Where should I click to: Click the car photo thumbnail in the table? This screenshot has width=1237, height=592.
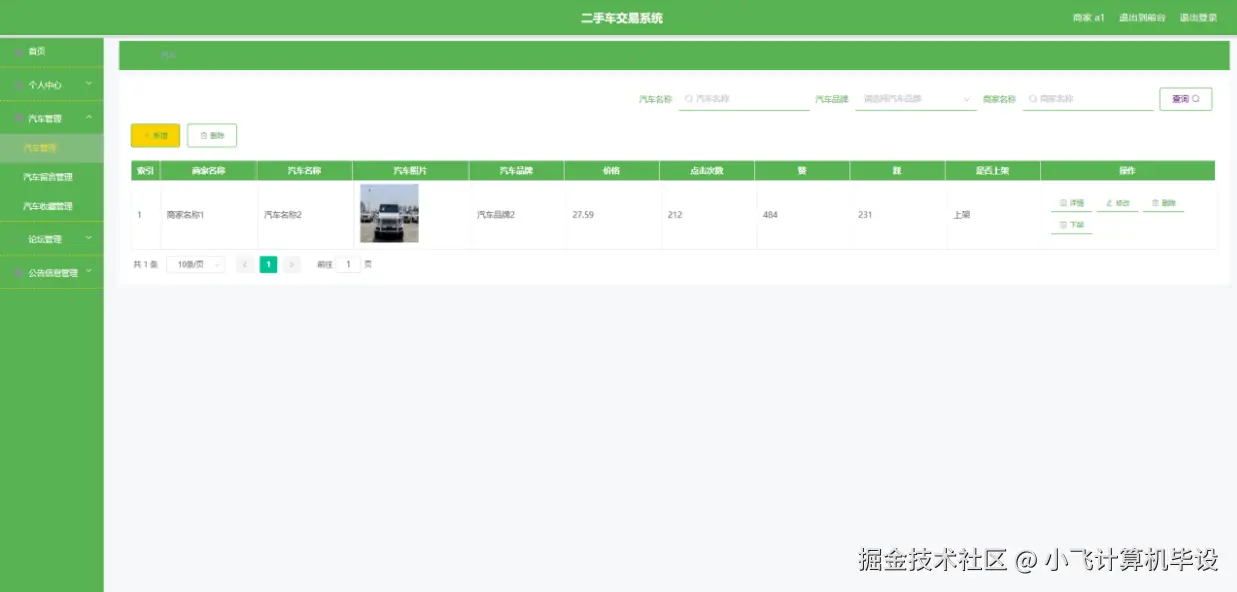point(389,212)
